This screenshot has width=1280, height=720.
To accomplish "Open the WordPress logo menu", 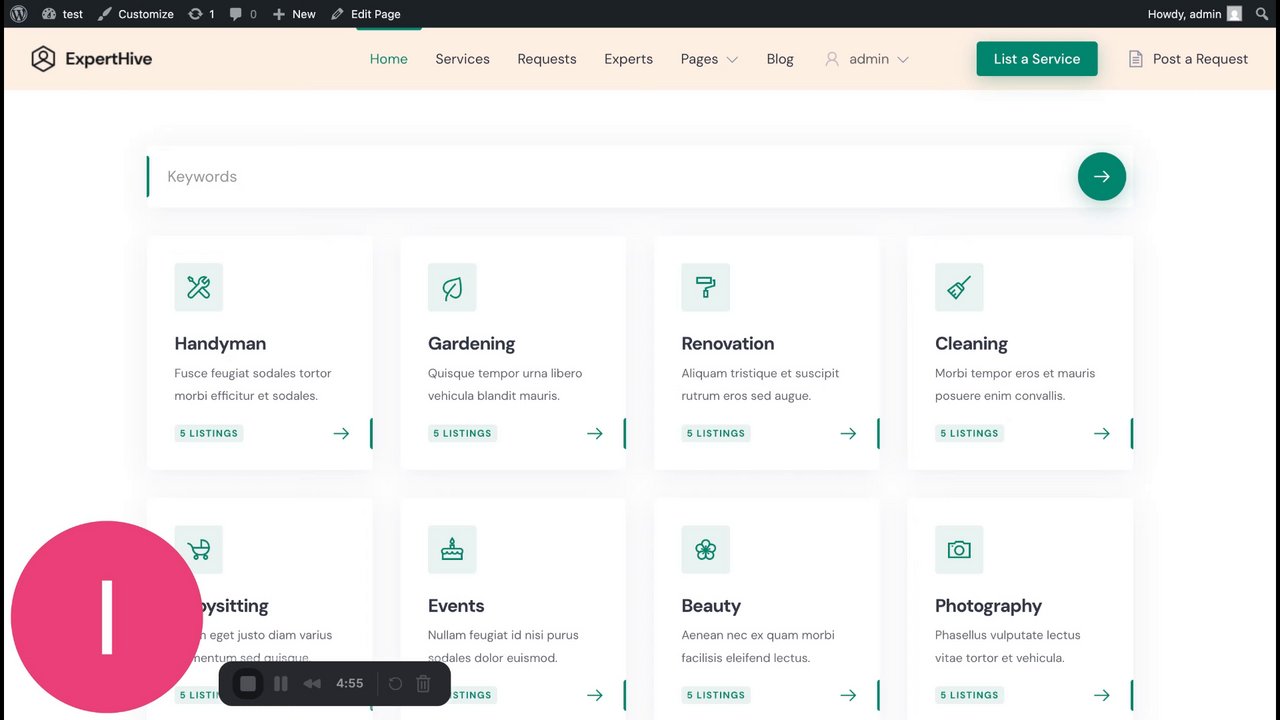I will click(18, 14).
